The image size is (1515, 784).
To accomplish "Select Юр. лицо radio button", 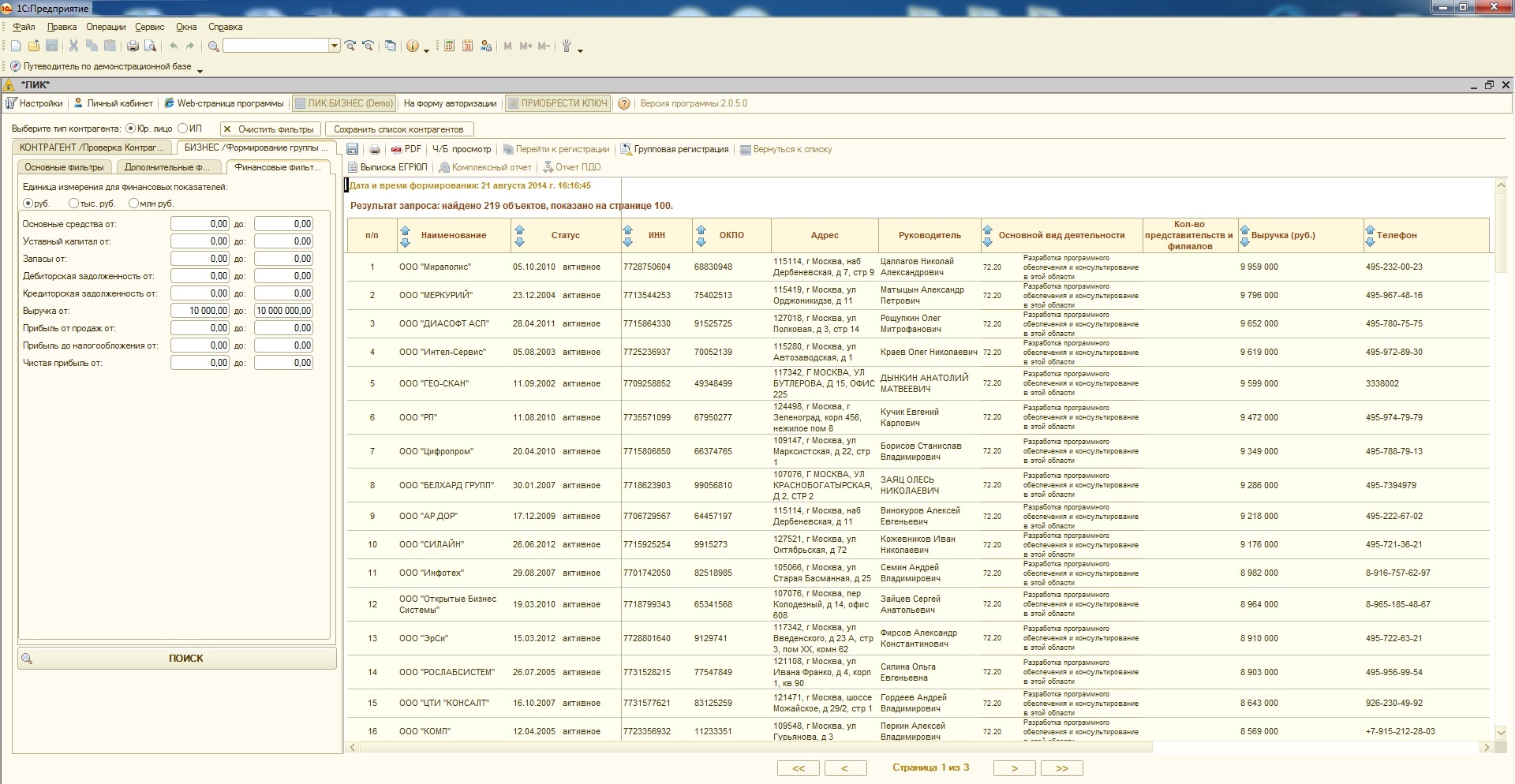I will point(131,129).
